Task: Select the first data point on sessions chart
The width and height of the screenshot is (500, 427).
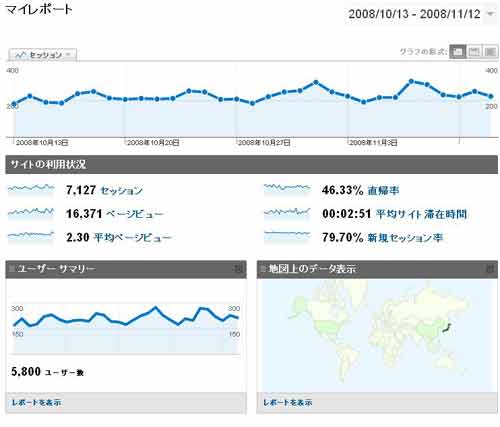Action: [x=14, y=104]
